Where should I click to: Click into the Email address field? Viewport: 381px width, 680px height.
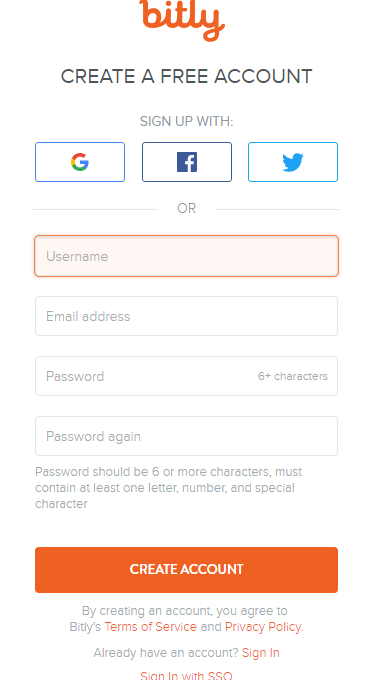[x=186, y=316]
